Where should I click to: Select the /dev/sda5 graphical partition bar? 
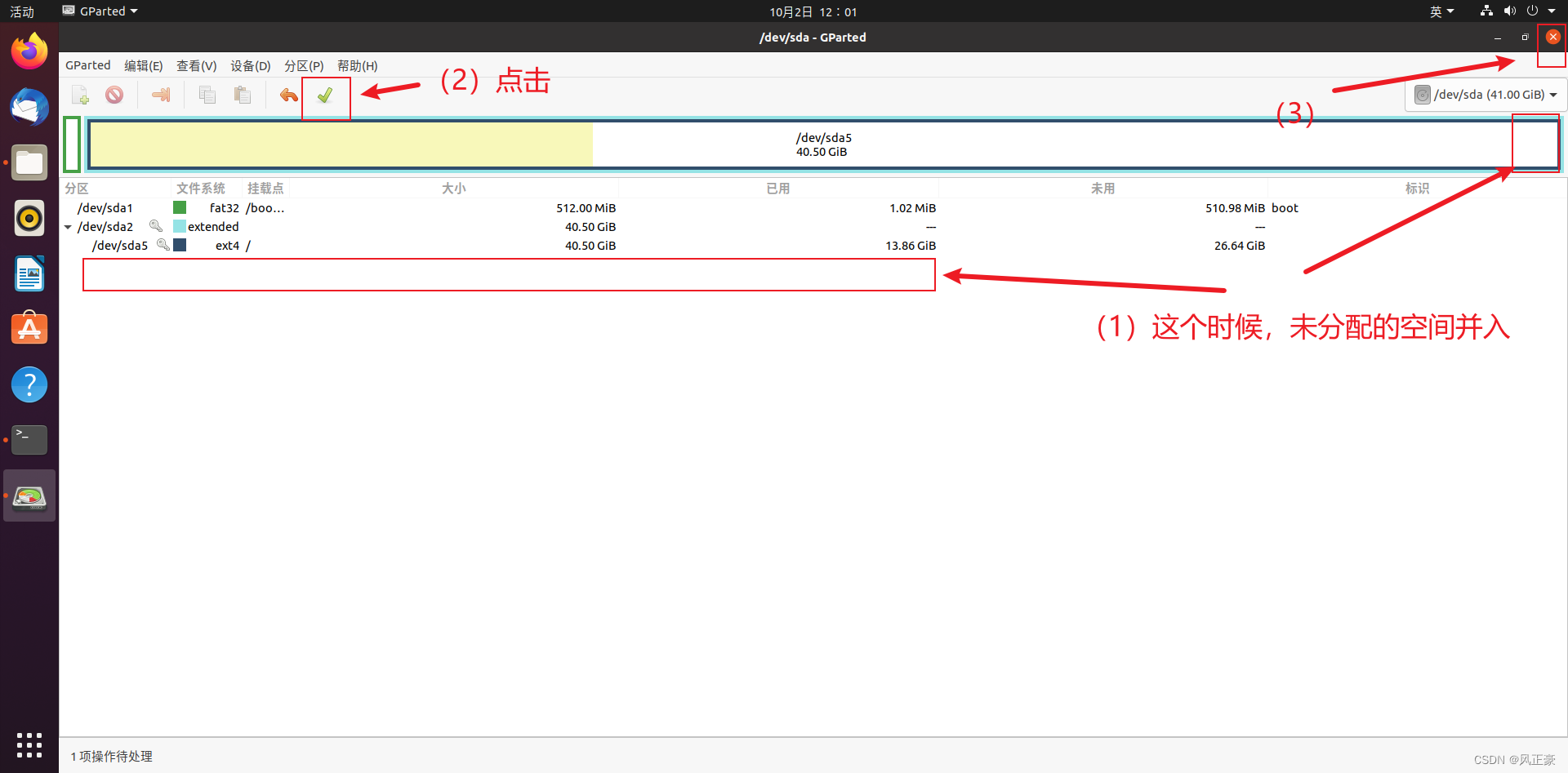click(824, 144)
